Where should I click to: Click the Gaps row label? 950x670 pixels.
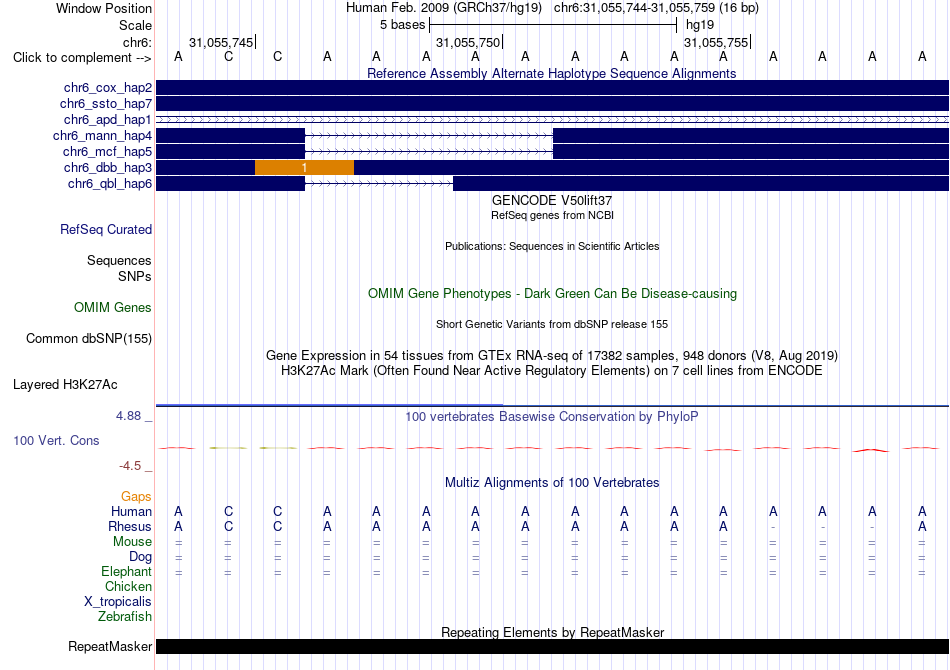coord(136,497)
